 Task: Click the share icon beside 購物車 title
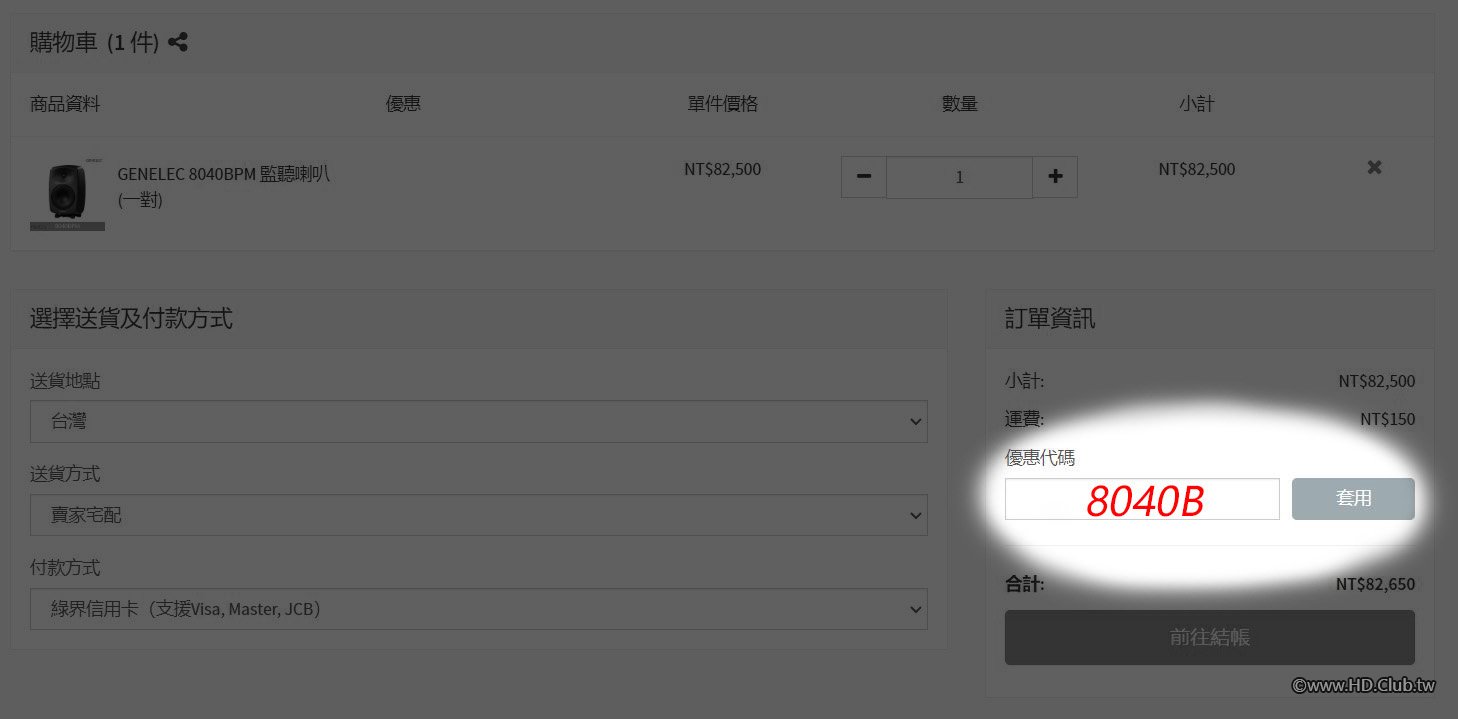178,43
